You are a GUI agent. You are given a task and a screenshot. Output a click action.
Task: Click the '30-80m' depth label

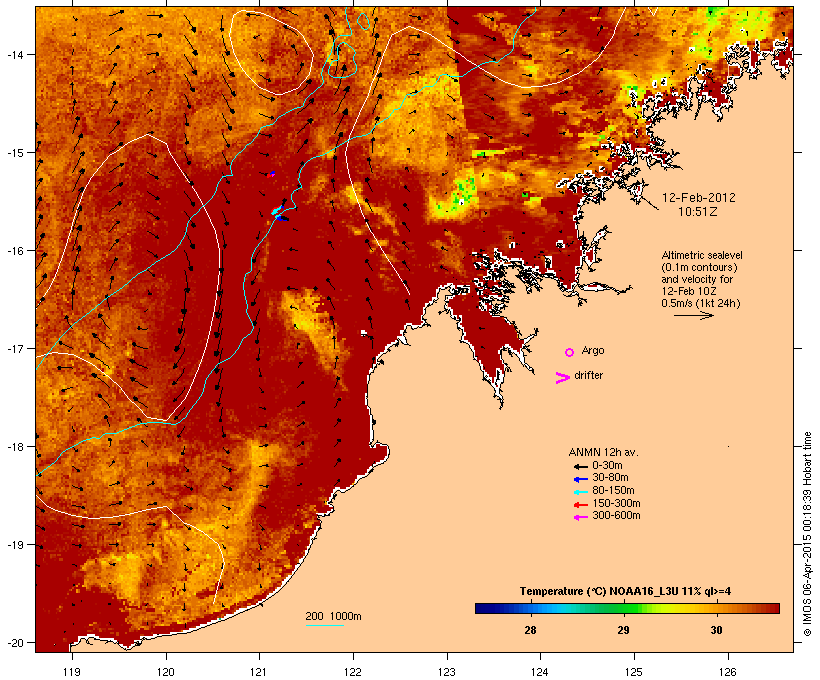click(610, 478)
